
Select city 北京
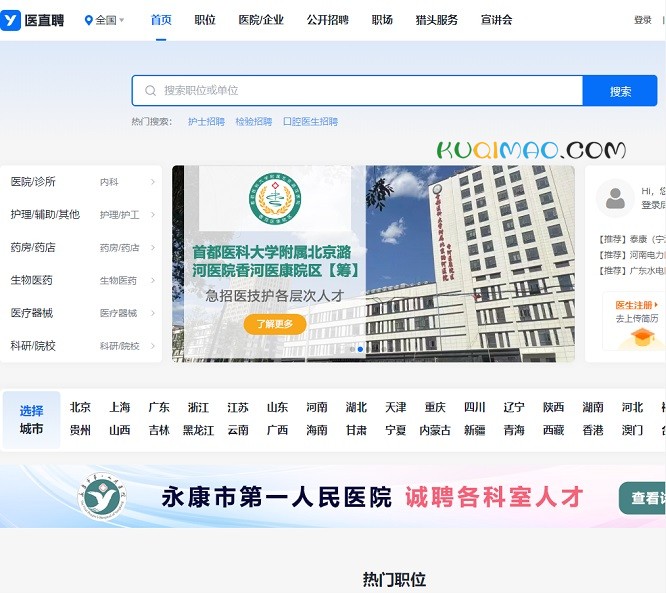point(80,407)
